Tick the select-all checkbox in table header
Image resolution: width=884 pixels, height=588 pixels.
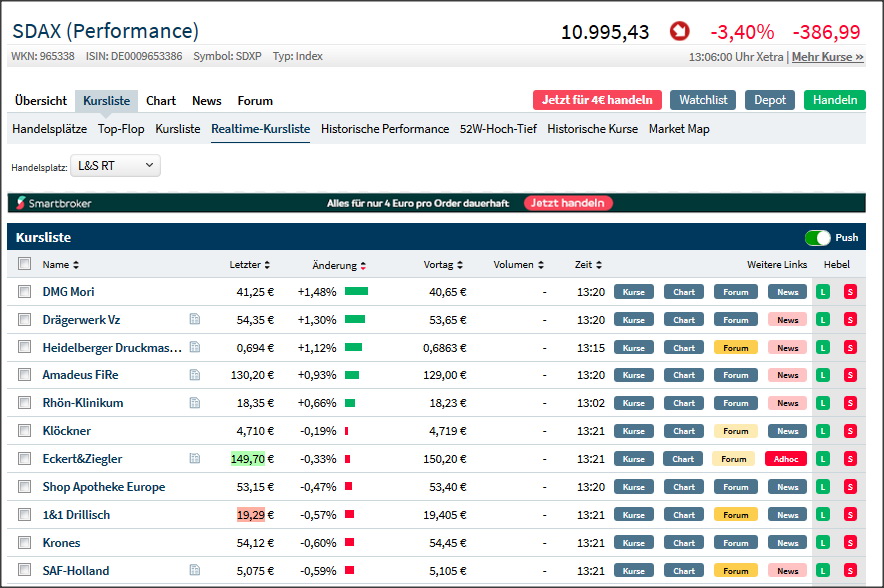click(x=25, y=265)
